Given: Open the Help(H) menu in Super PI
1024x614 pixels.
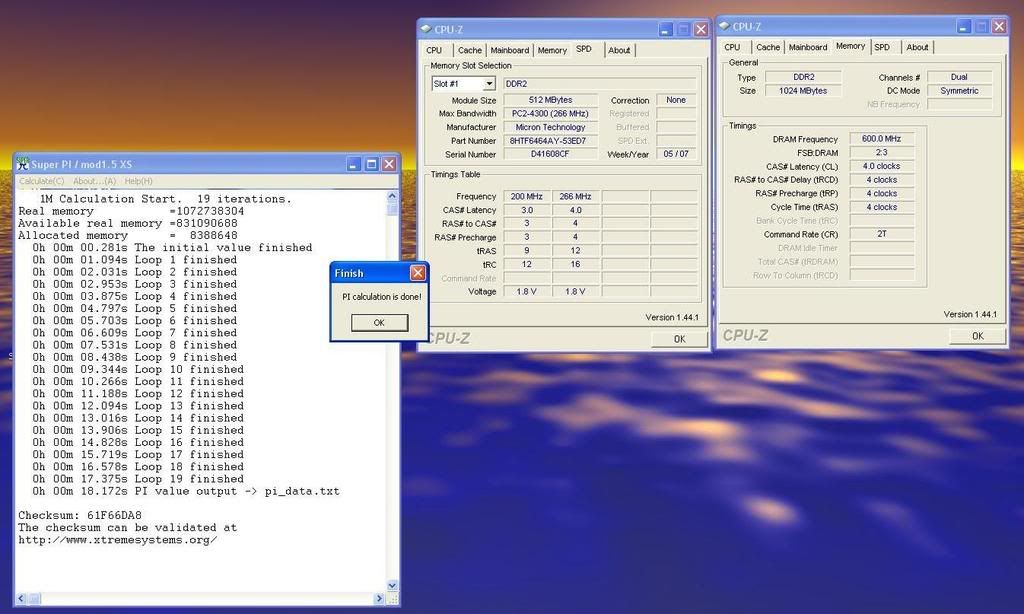Looking at the screenshot, I should [138, 181].
